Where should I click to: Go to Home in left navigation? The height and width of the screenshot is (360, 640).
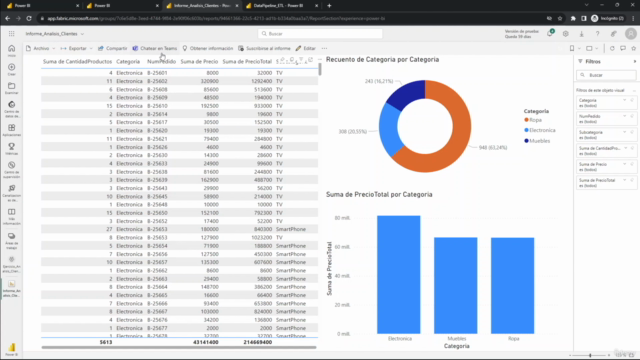click(11, 51)
